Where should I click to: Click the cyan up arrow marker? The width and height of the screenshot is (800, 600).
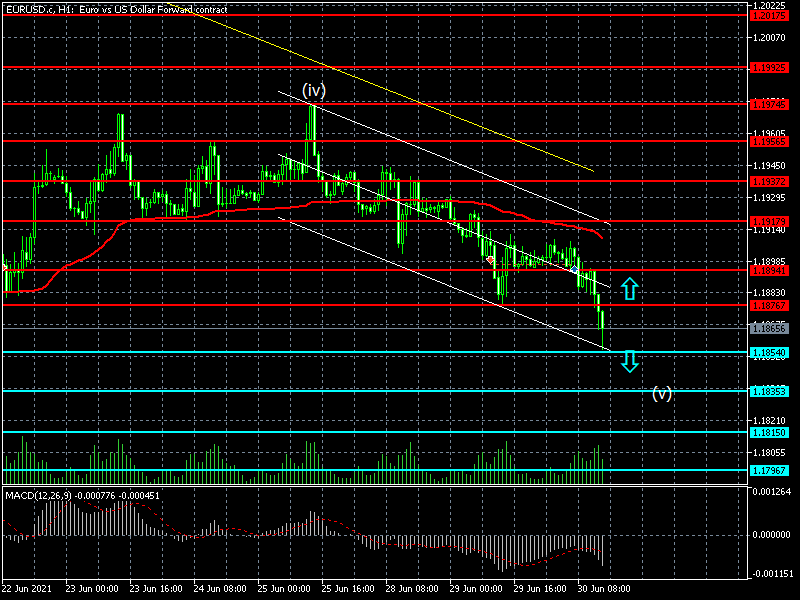tap(629, 289)
